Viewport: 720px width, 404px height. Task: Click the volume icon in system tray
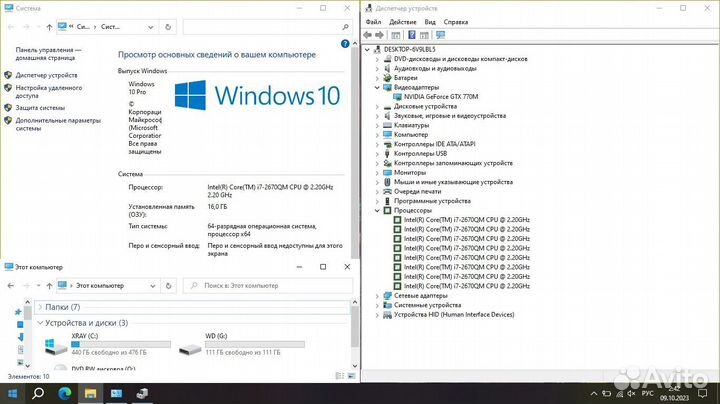point(632,394)
